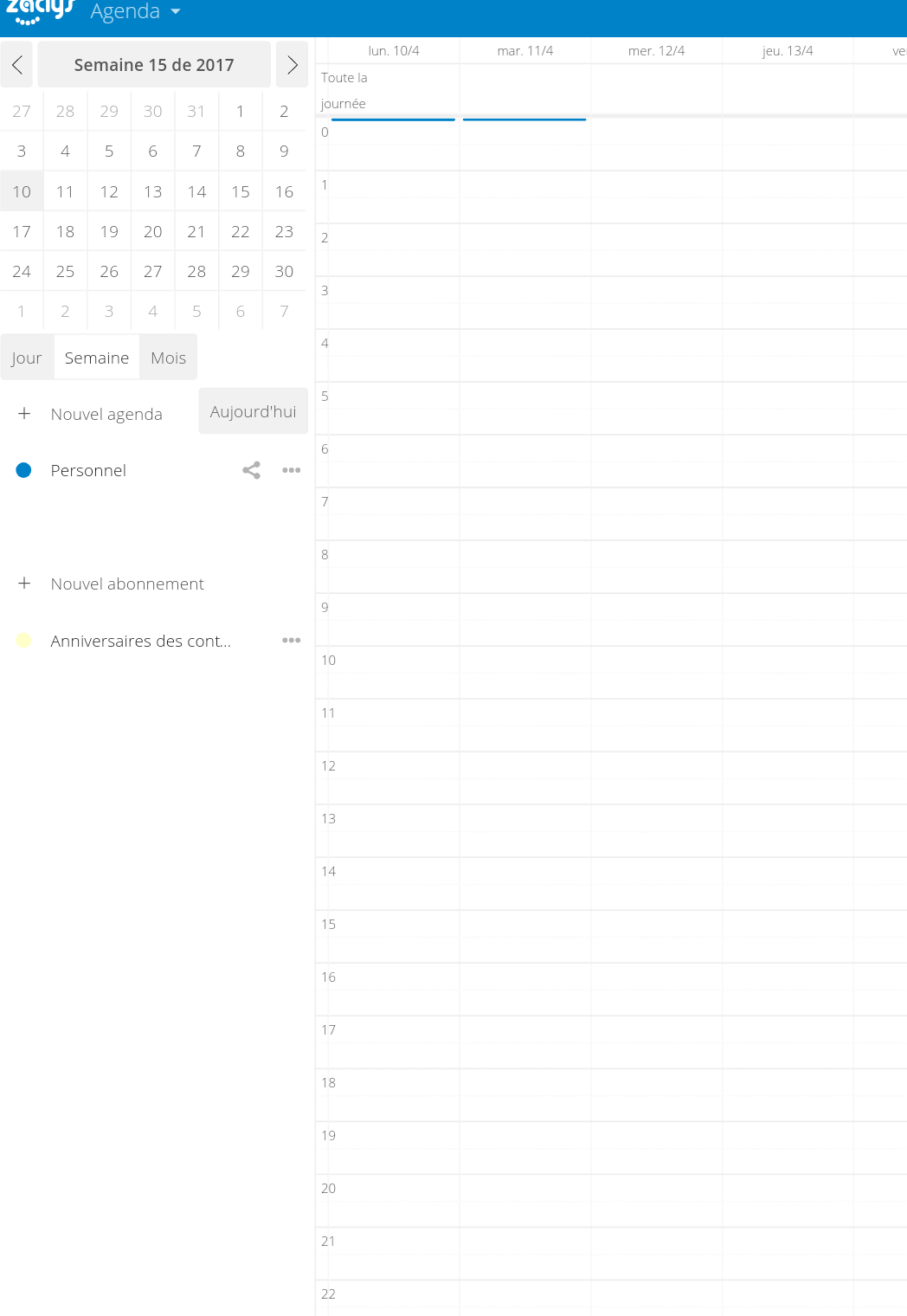Viewport: 907px width, 1316px height.
Task: Click the mar. 11/4 column header
Action: pos(524,51)
